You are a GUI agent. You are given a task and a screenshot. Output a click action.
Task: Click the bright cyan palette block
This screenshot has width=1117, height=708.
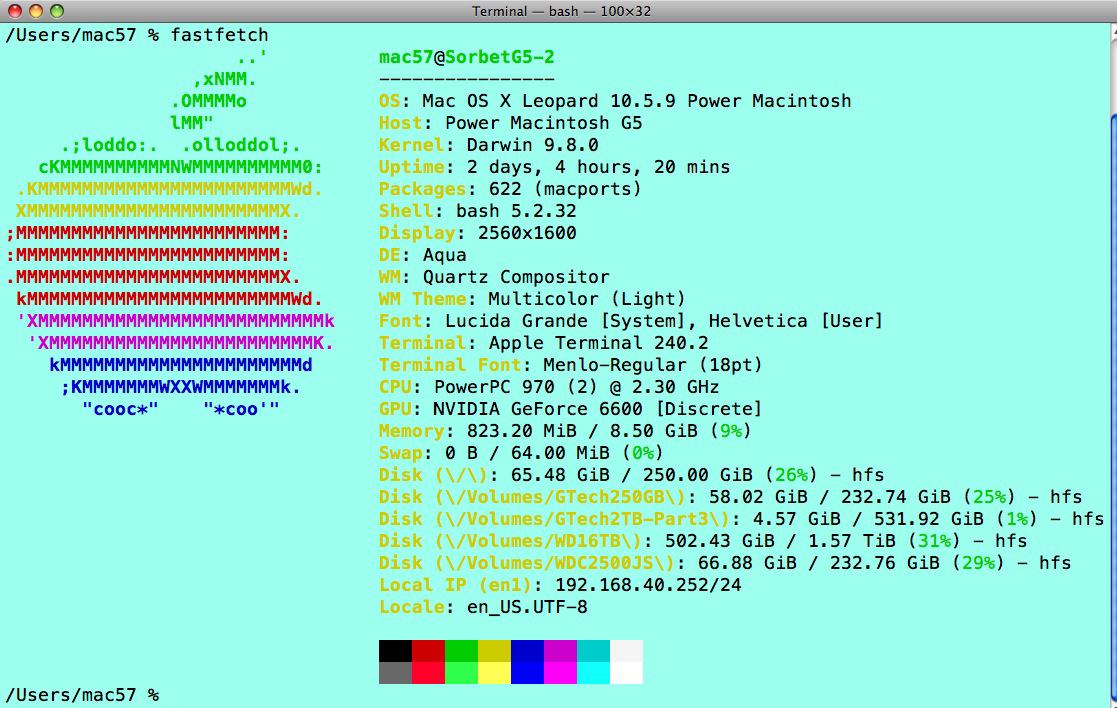[593, 673]
